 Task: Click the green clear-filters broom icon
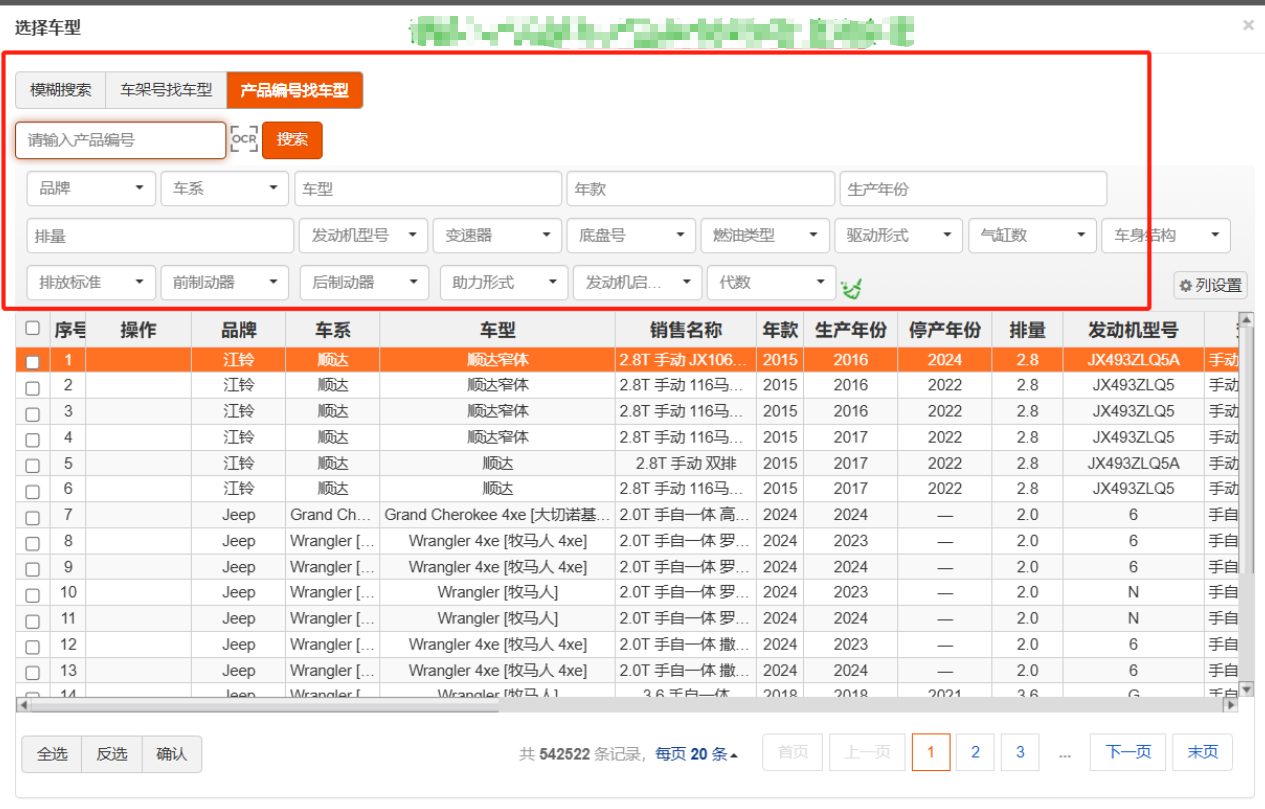click(x=851, y=289)
